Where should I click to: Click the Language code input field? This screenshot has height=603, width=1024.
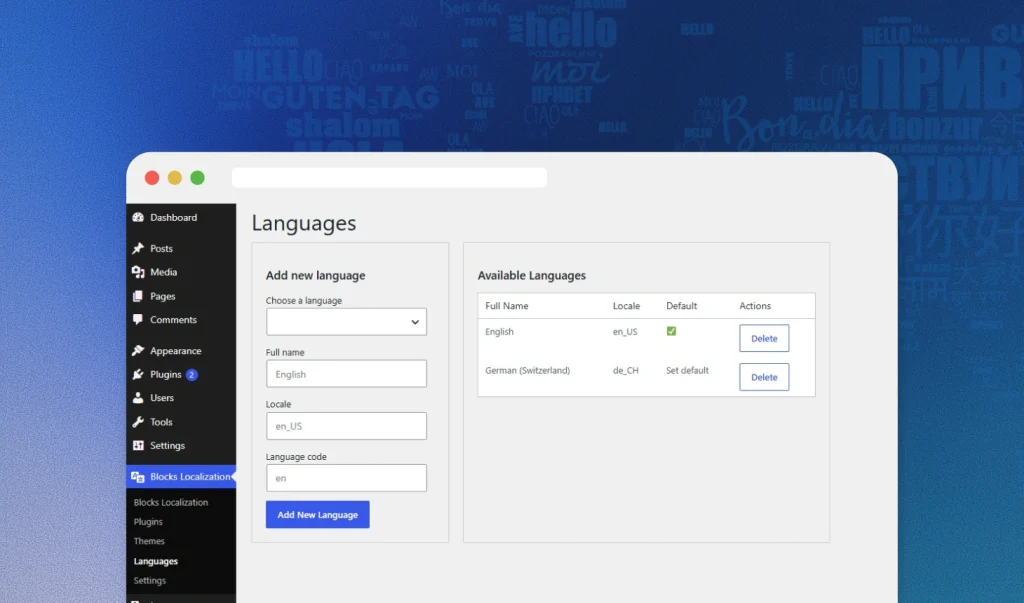tap(346, 478)
